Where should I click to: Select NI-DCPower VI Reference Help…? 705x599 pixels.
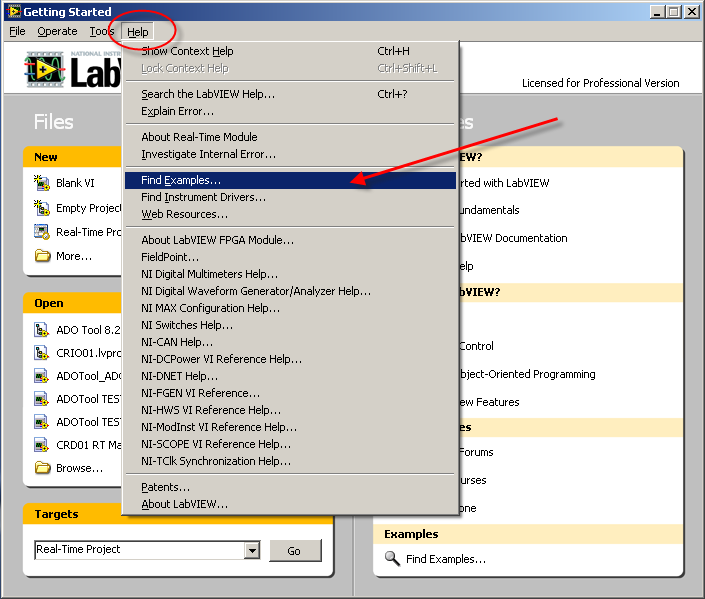290,359
